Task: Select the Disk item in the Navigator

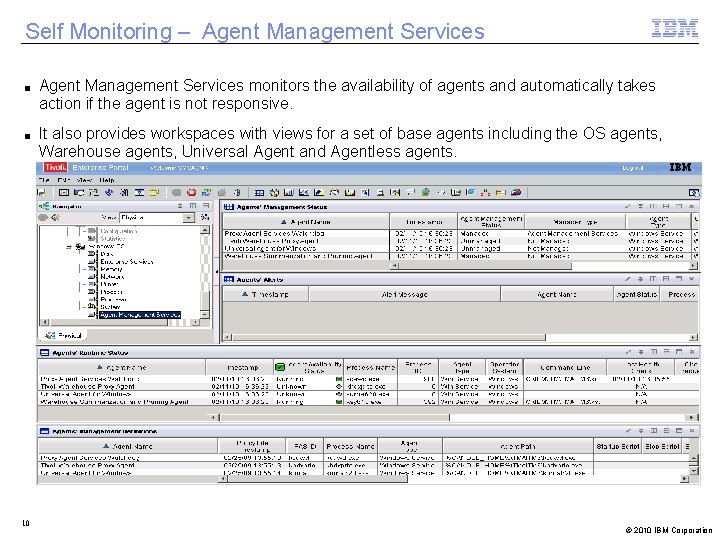Action: point(107,254)
